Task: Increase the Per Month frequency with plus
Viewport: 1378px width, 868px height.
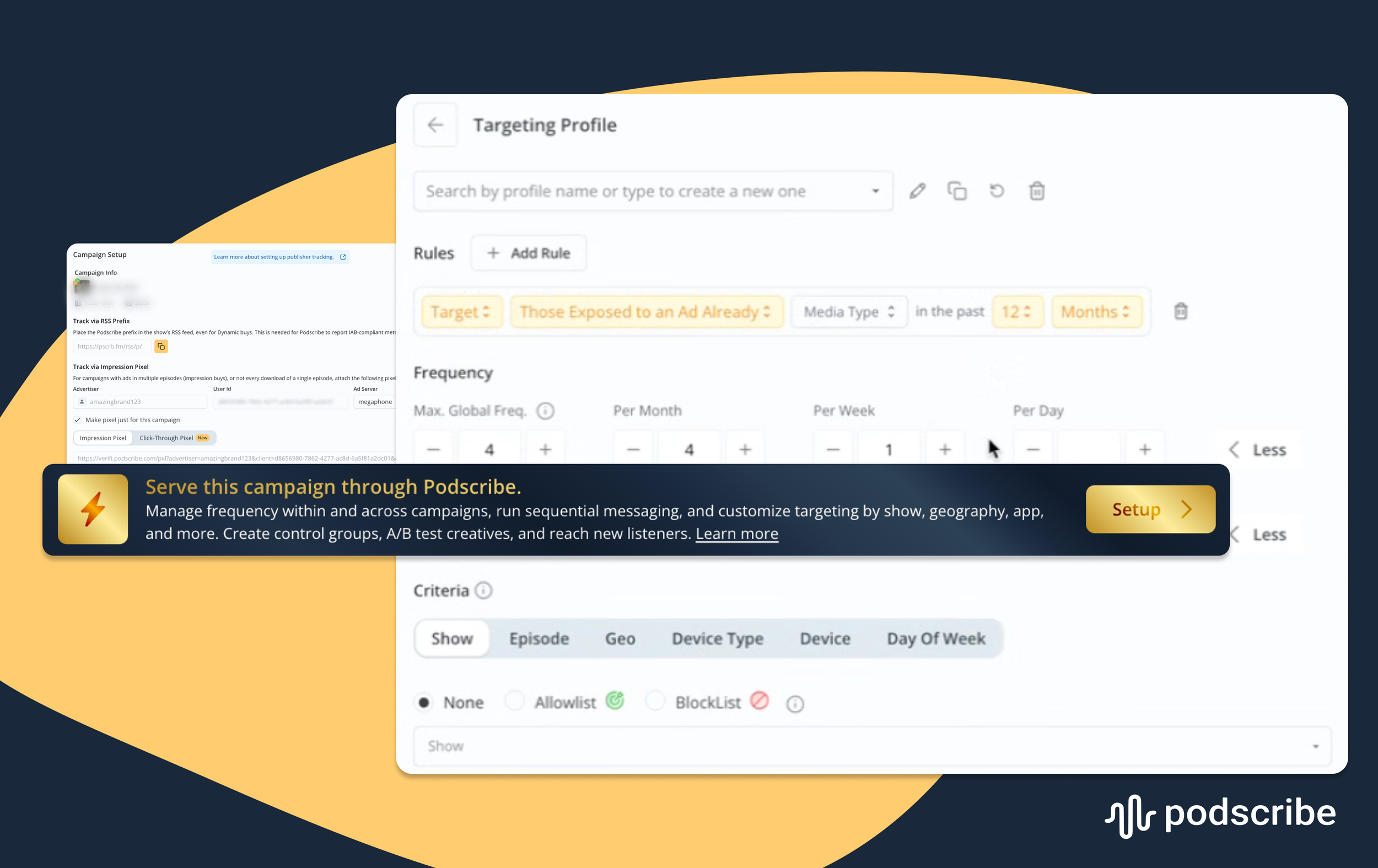Action: 745,450
